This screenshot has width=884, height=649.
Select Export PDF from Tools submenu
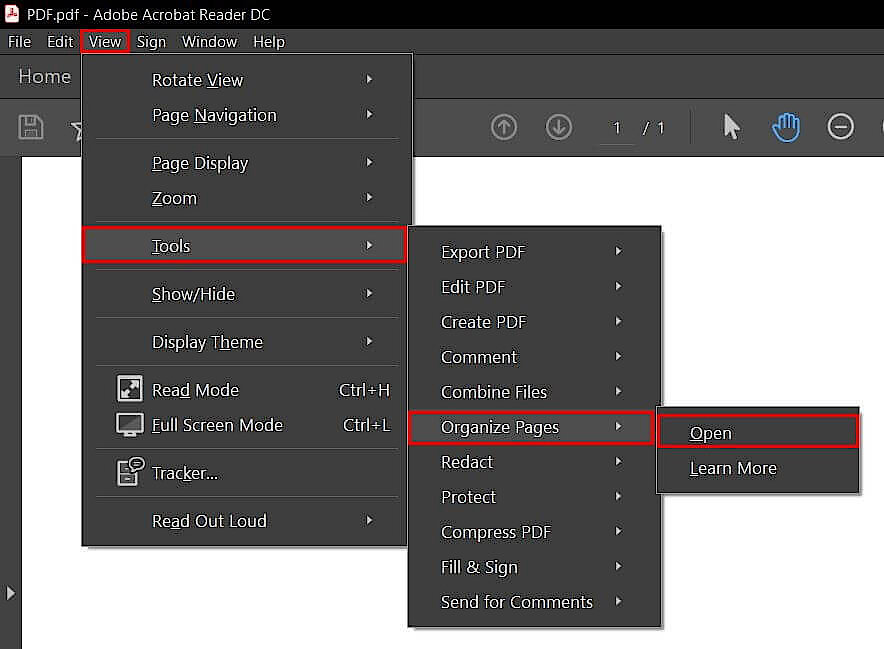click(483, 252)
